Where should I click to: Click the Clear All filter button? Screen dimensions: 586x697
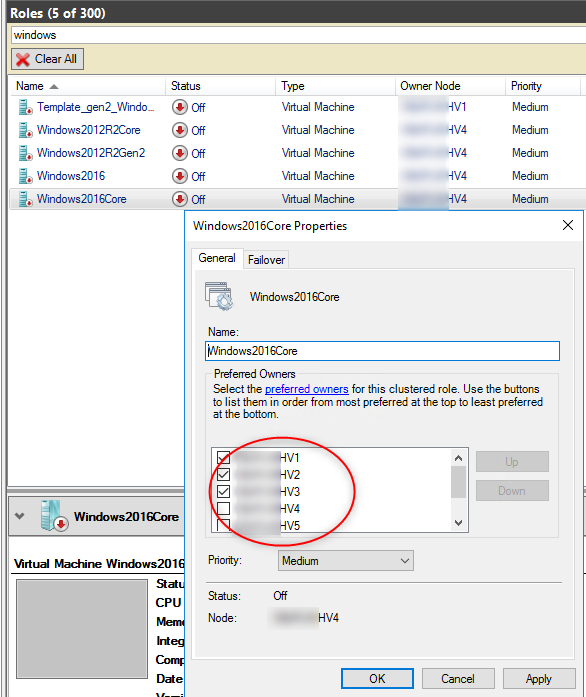tap(48, 59)
